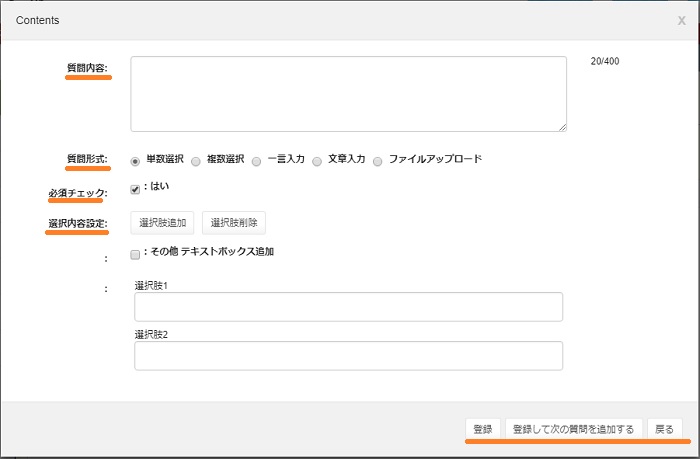Click the 選択内容設定 label
This screenshot has width=700, height=459.
(x=76, y=223)
